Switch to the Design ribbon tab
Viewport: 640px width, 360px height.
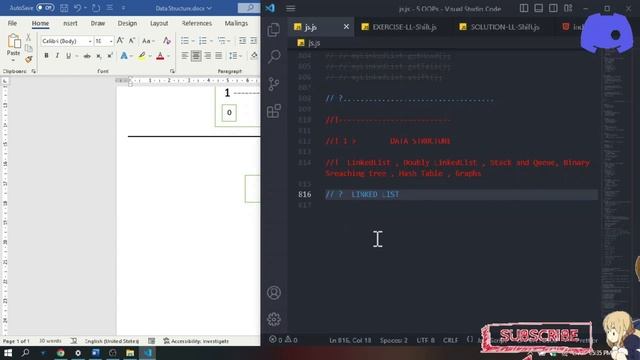127,23
